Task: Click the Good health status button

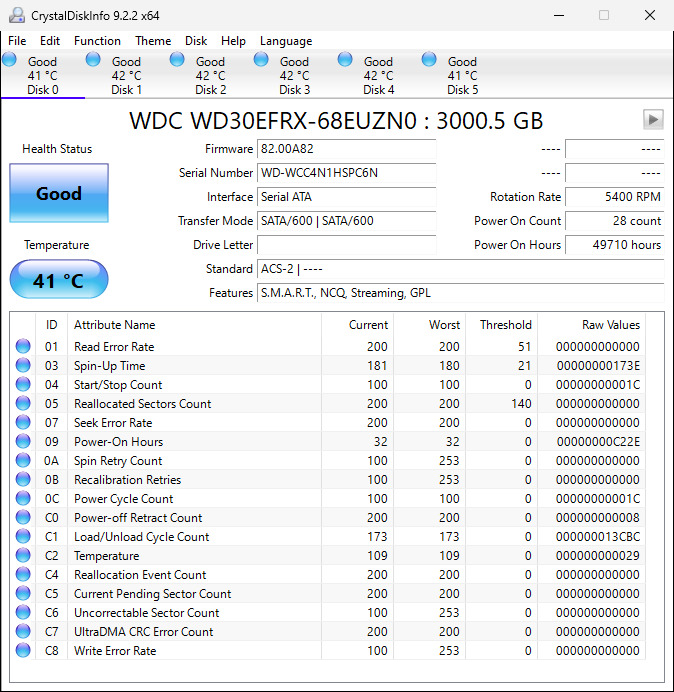Action: coord(59,193)
